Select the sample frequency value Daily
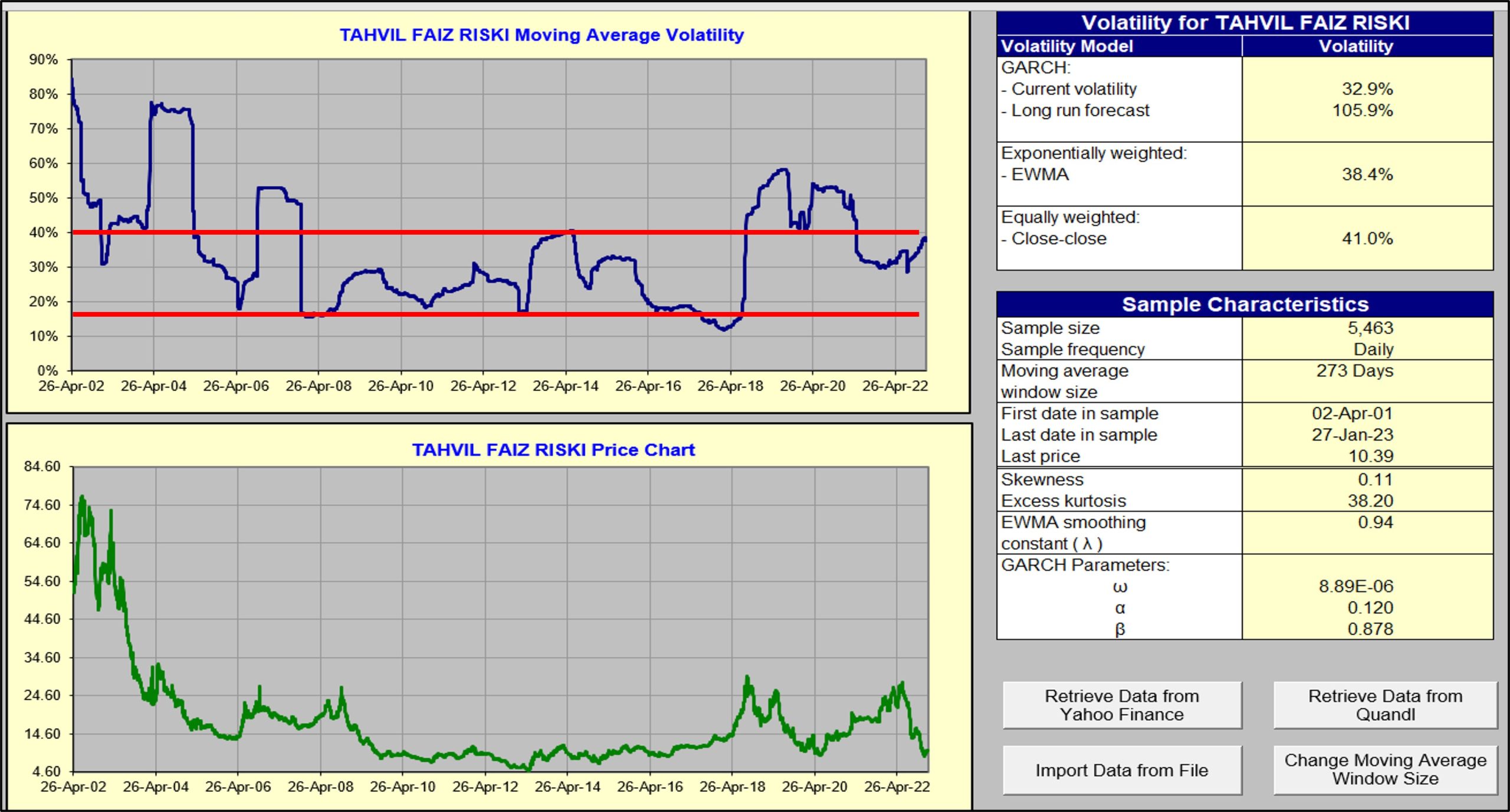 (x=1373, y=349)
